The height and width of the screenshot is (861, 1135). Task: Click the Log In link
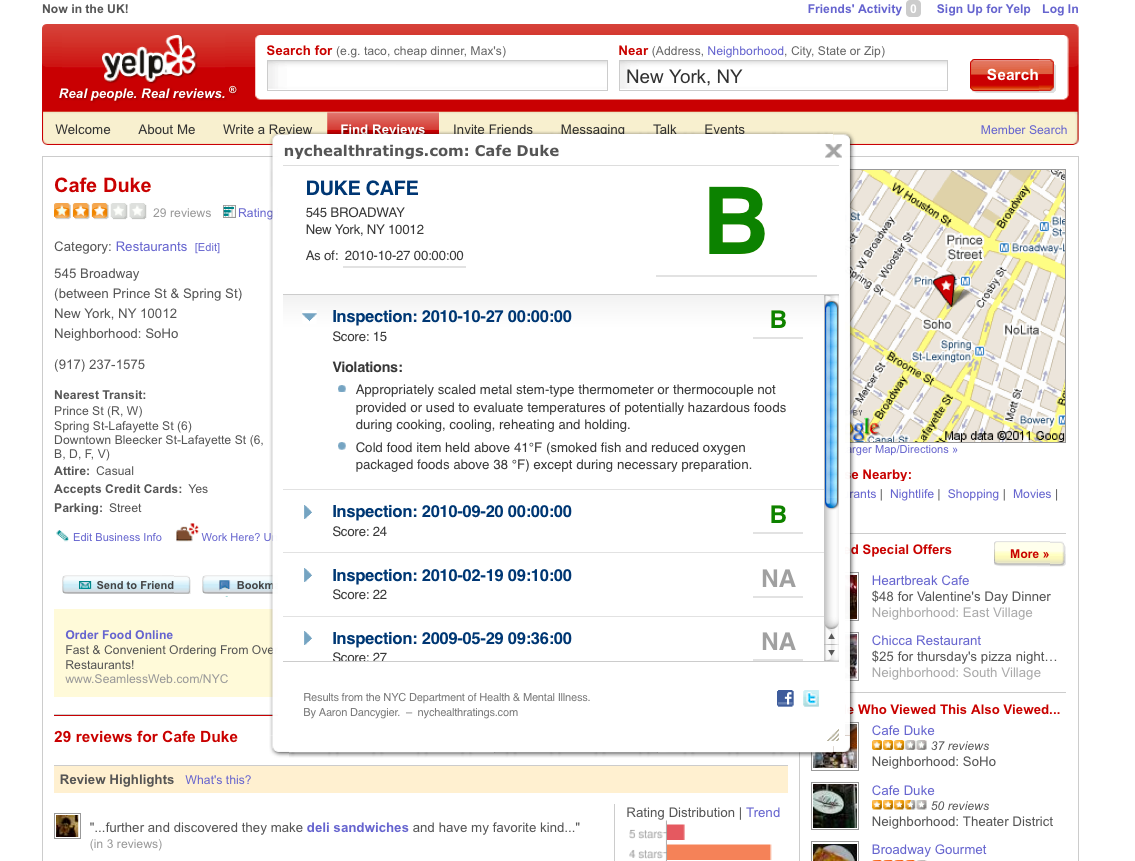tap(1060, 9)
